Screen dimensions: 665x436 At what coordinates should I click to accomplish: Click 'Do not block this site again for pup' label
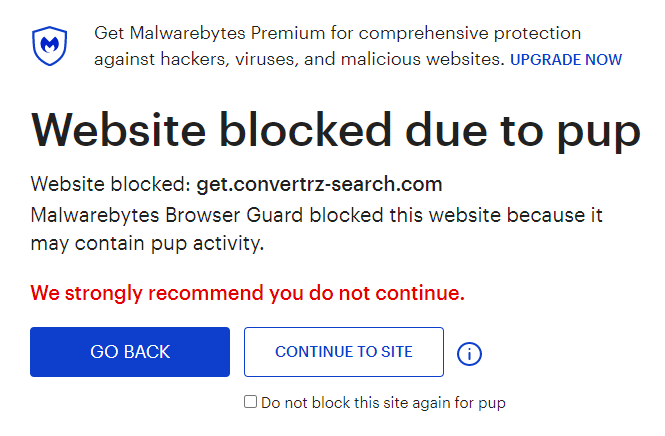tap(382, 403)
